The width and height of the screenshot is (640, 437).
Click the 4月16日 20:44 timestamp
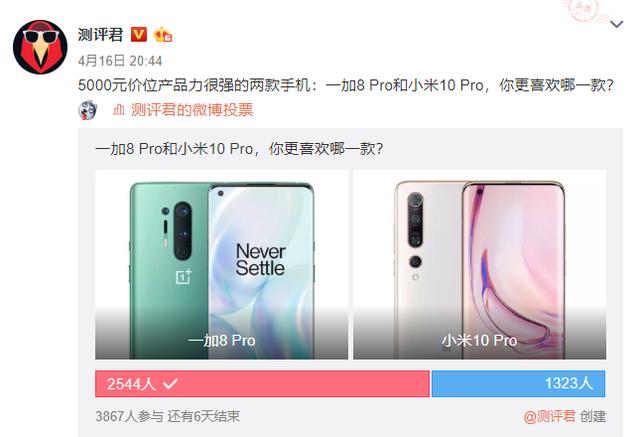(120, 61)
